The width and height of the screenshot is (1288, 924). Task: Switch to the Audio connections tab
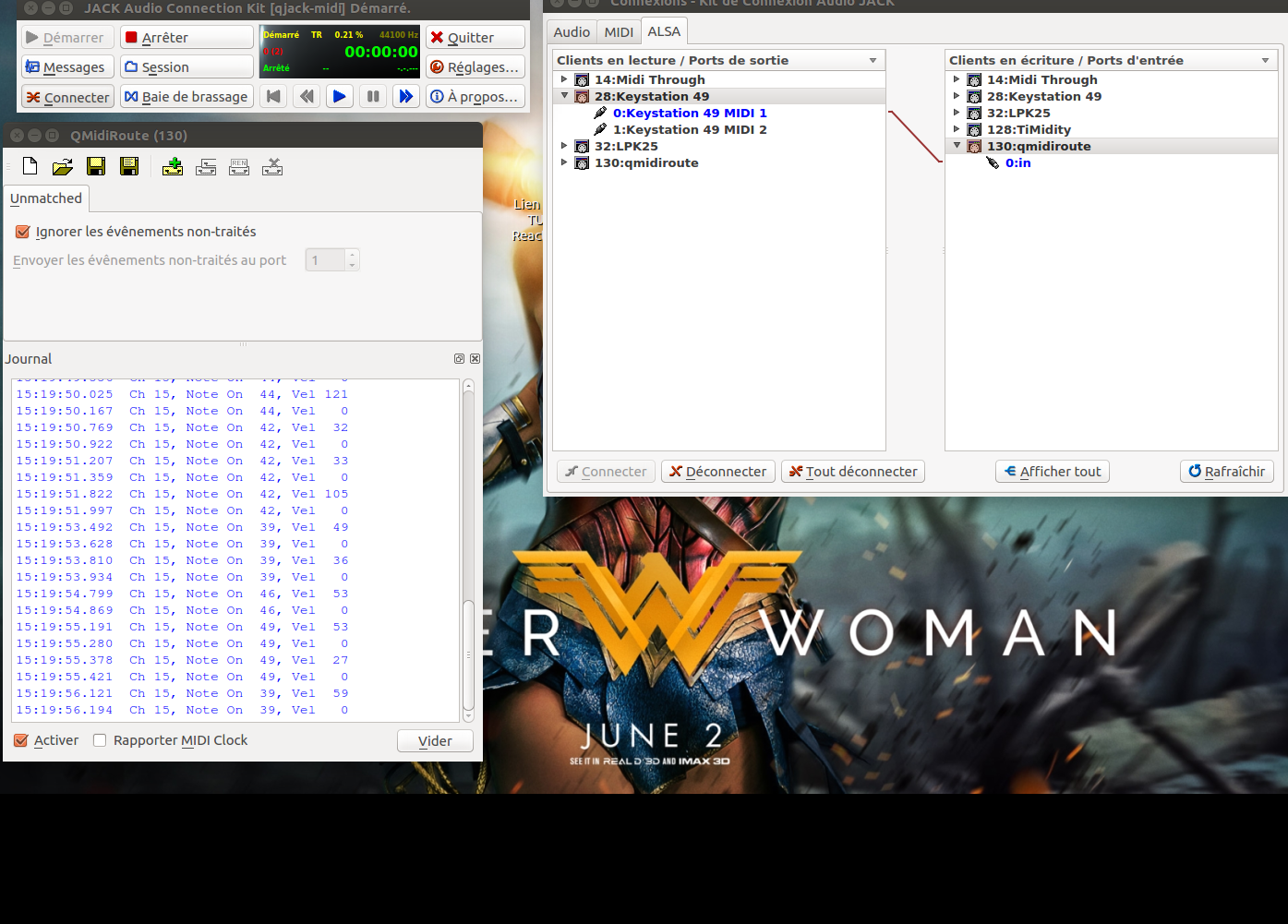coord(572,32)
